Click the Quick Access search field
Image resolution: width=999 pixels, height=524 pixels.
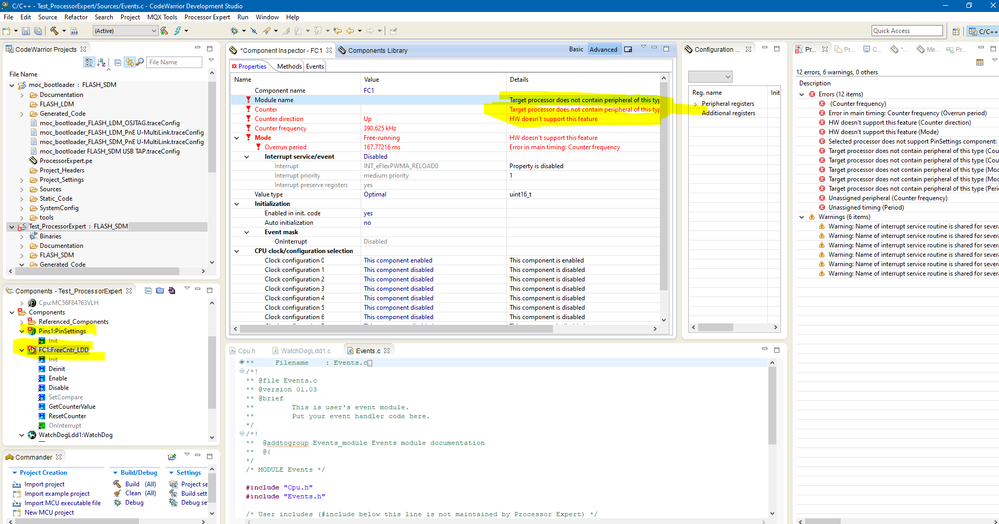(907, 31)
